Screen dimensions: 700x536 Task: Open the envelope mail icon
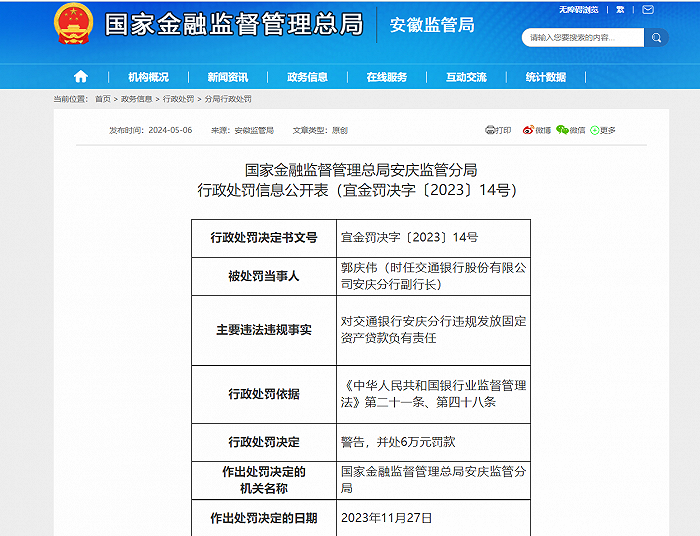(x=648, y=9)
